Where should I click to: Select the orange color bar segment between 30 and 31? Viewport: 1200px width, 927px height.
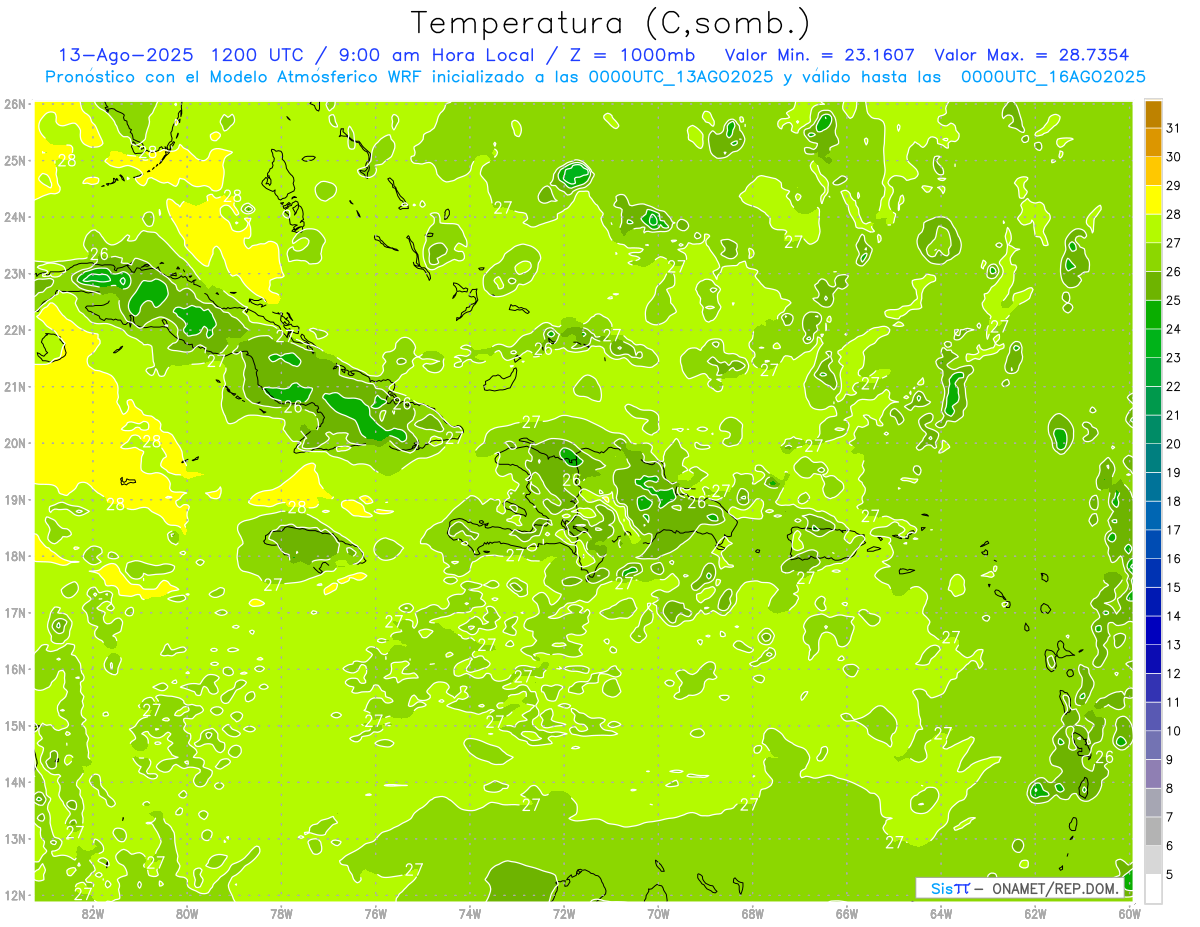(1153, 143)
